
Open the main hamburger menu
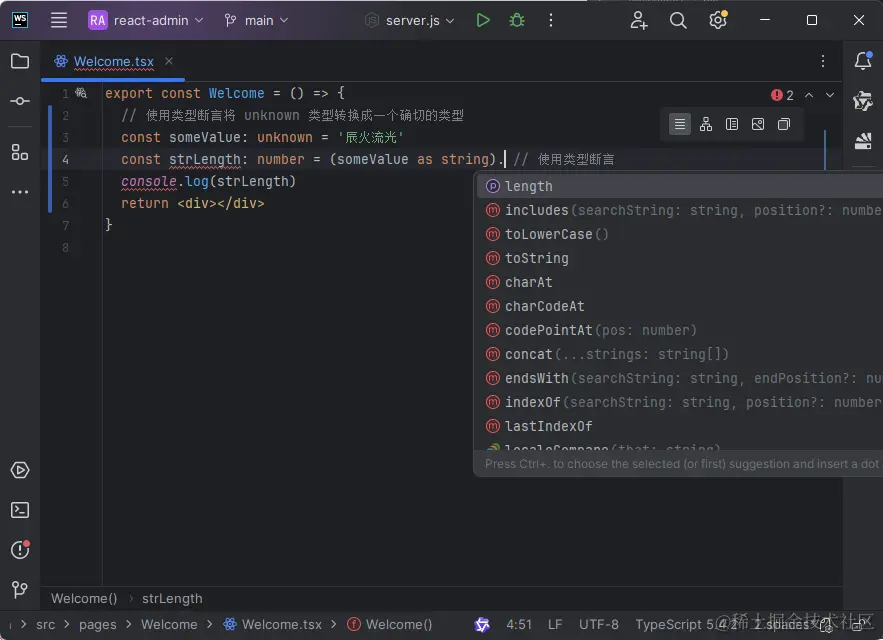[x=59, y=20]
